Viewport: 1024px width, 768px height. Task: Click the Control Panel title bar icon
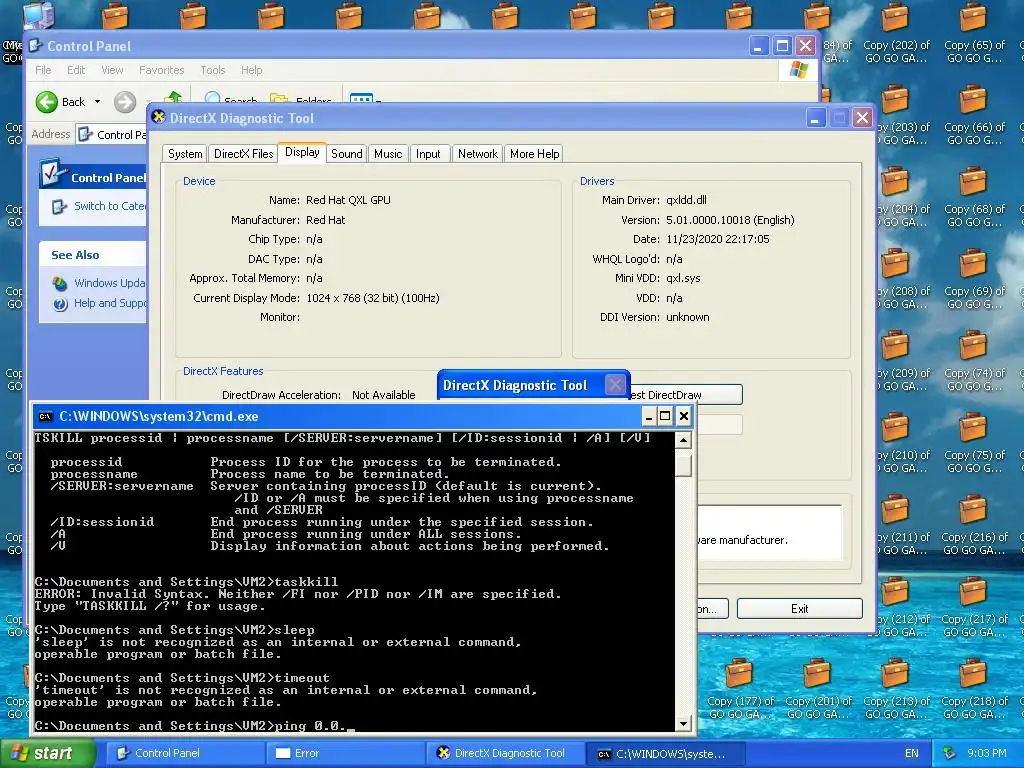coord(36,46)
